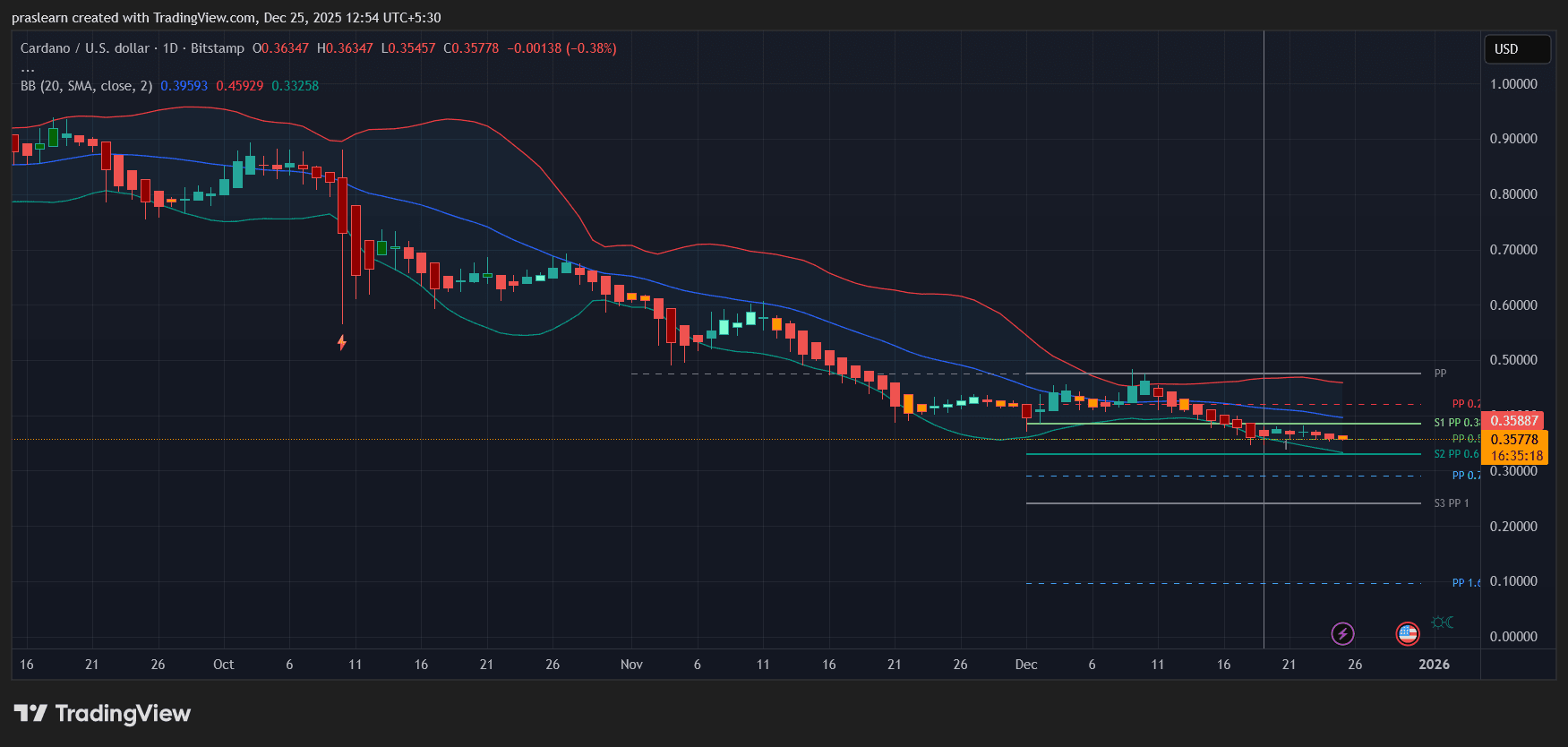The width and height of the screenshot is (1568, 747).
Task: Click the purple lightning bolt event icon
Action: [x=1342, y=634]
